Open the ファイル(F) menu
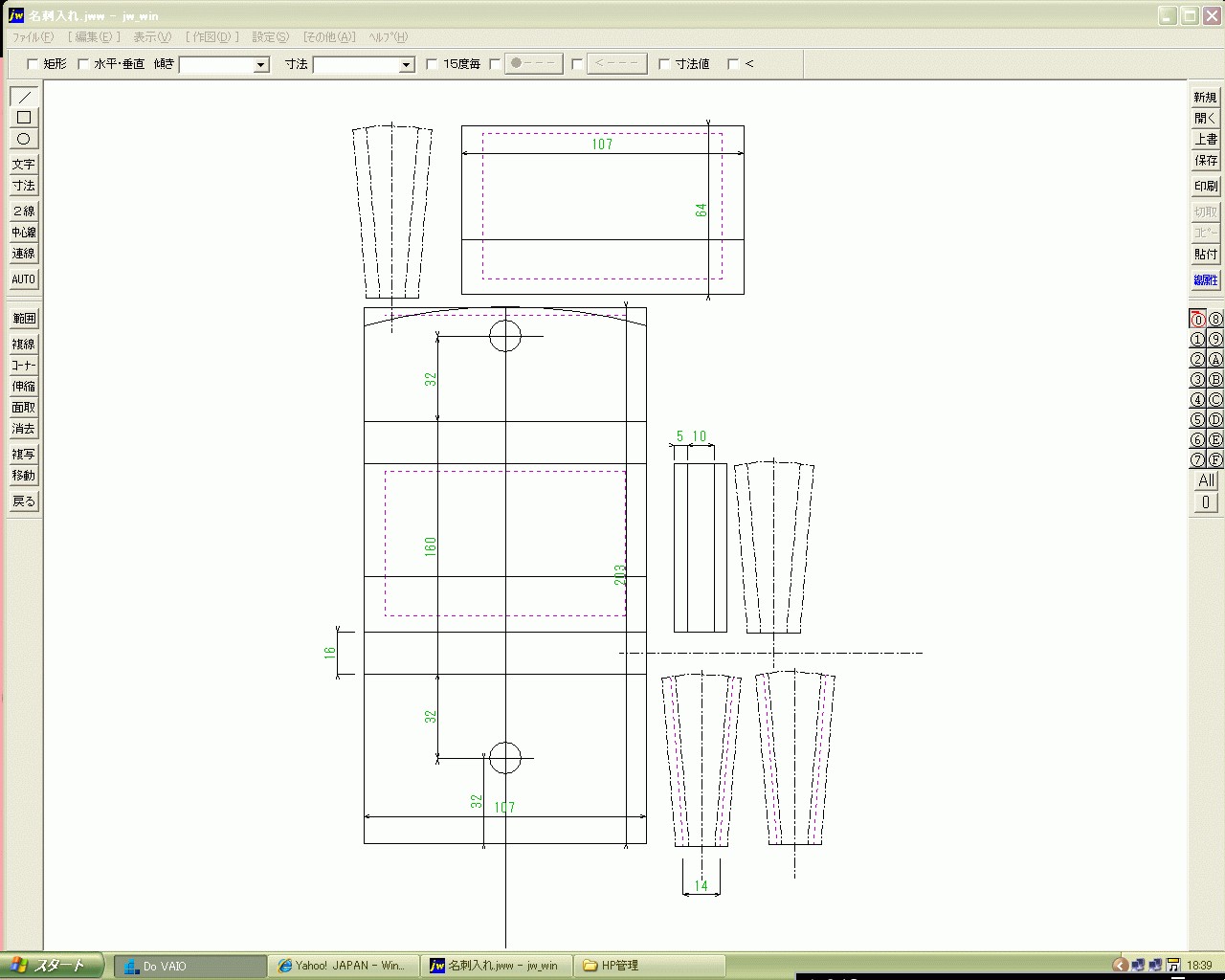Viewport: 1225px width, 980px height. (32, 37)
